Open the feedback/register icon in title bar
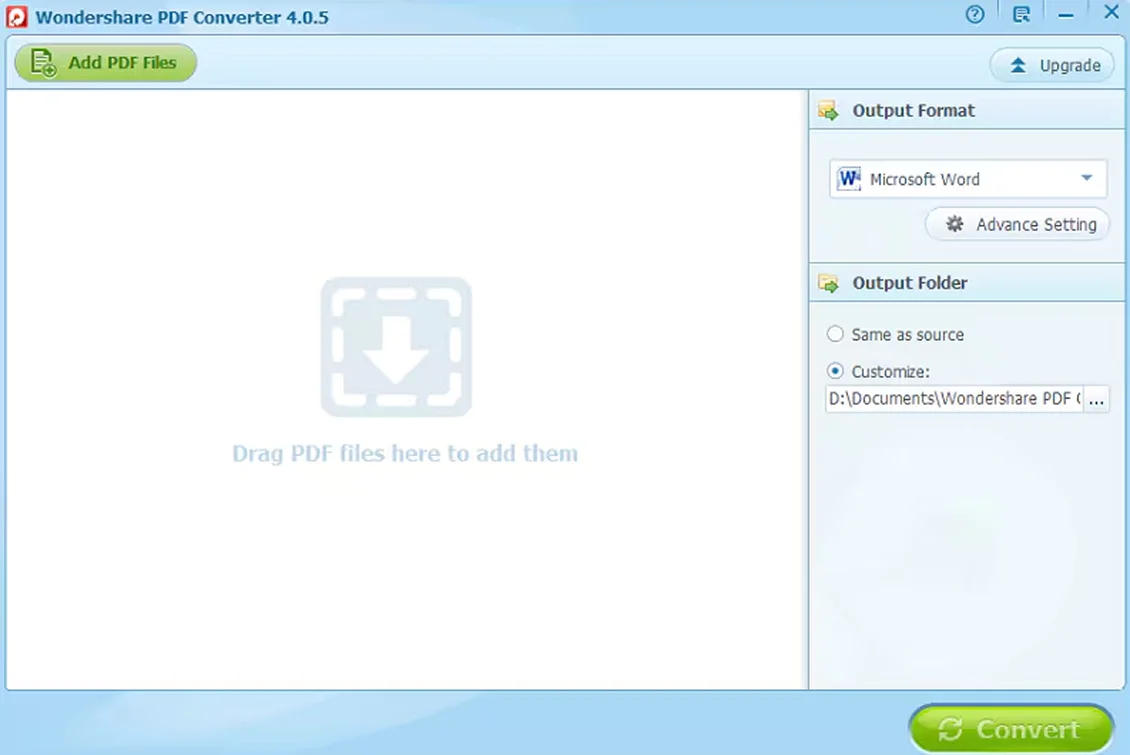This screenshot has height=755, width=1130. [1021, 14]
